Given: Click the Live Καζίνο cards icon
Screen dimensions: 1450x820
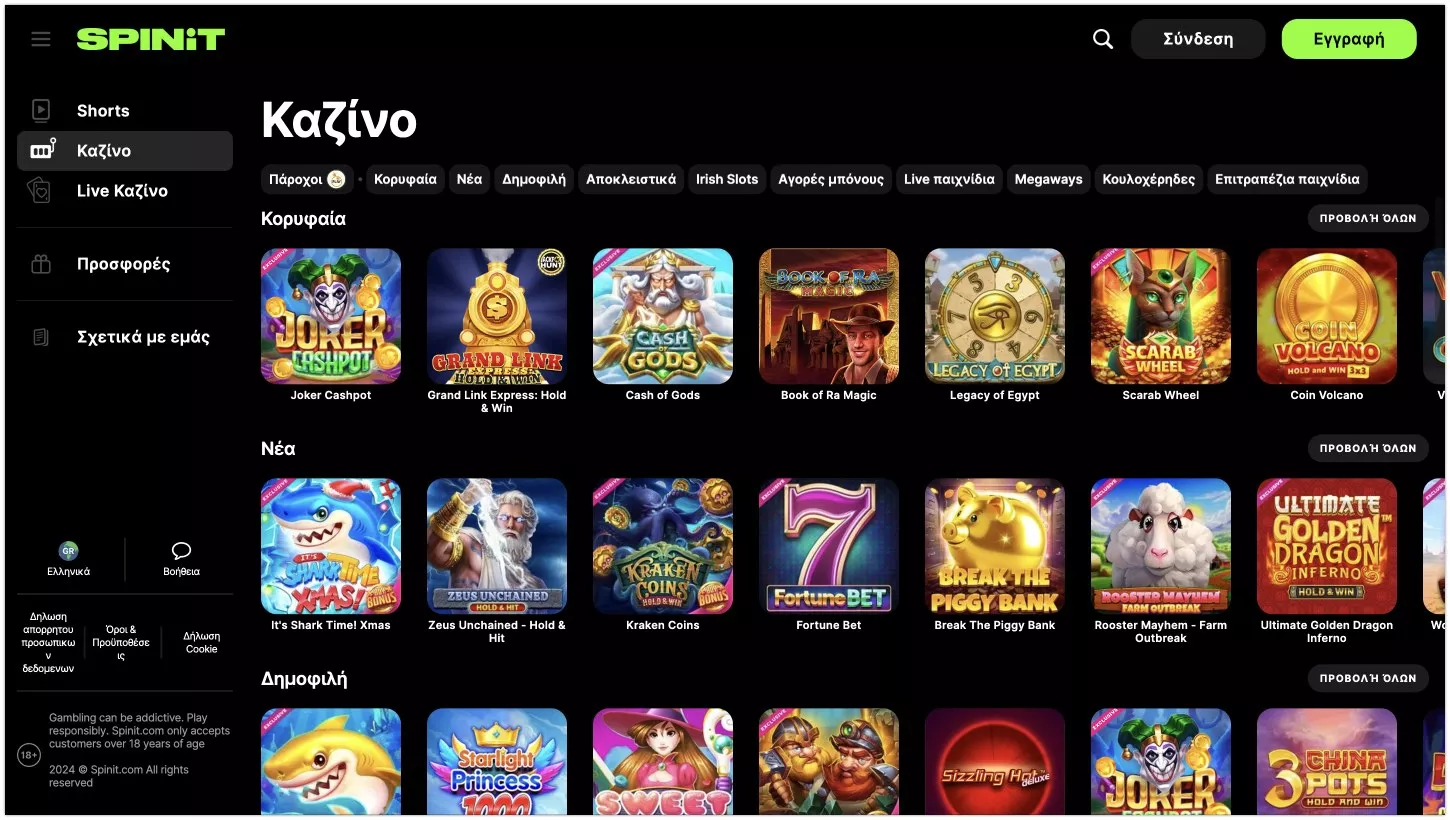Looking at the screenshot, I should click(x=41, y=190).
